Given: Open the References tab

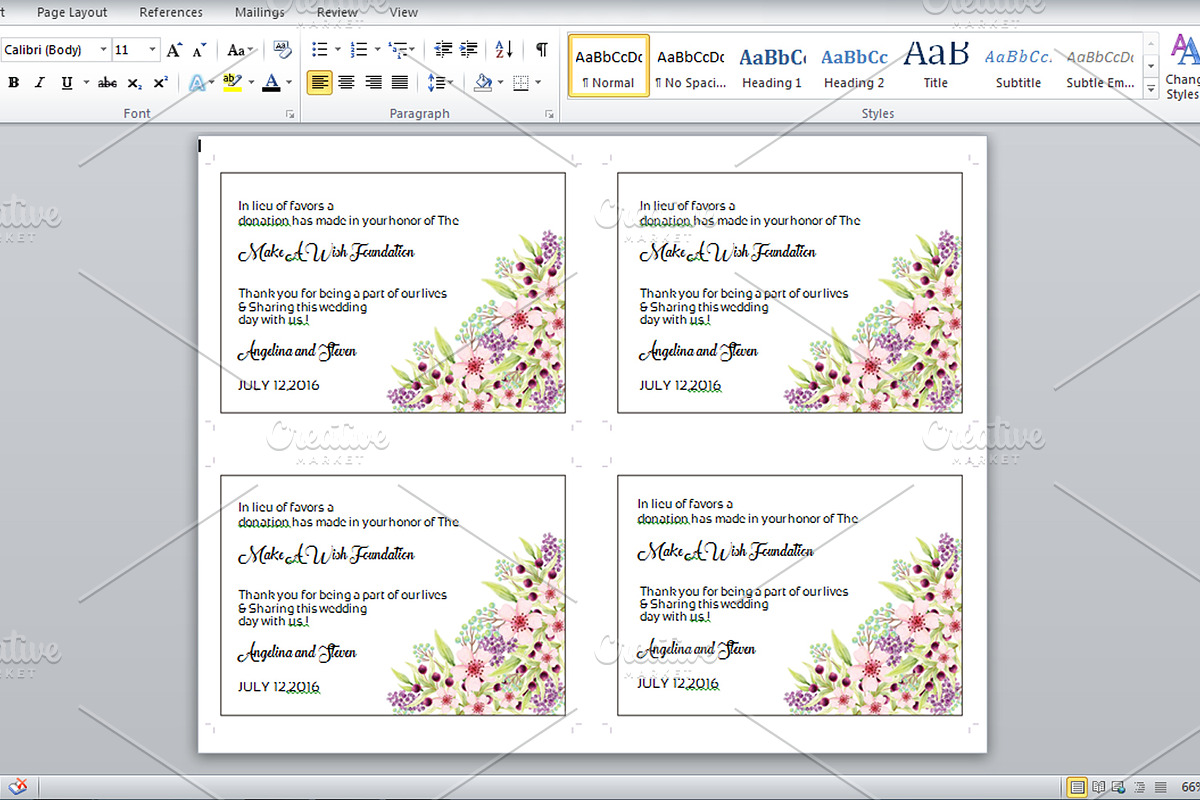Looking at the screenshot, I should click(x=171, y=12).
